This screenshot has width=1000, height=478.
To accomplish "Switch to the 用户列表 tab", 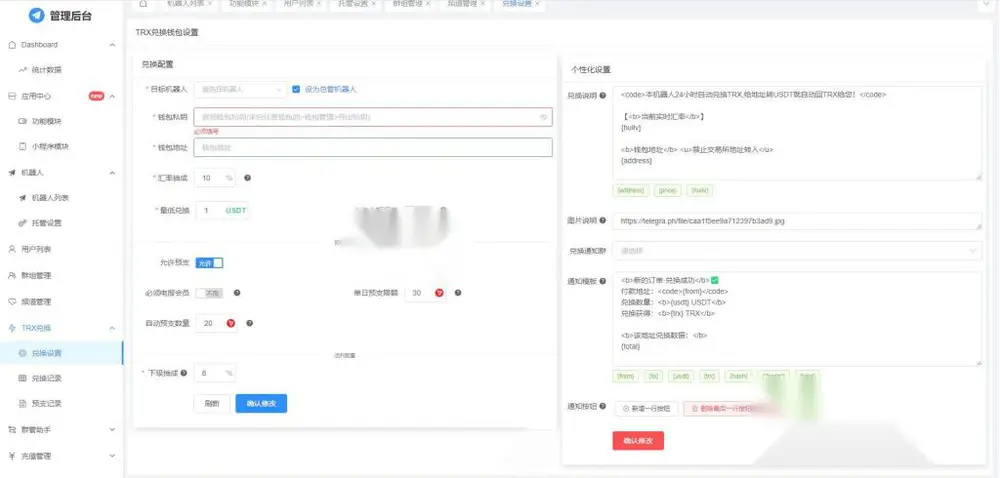I will (x=301, y=4).
